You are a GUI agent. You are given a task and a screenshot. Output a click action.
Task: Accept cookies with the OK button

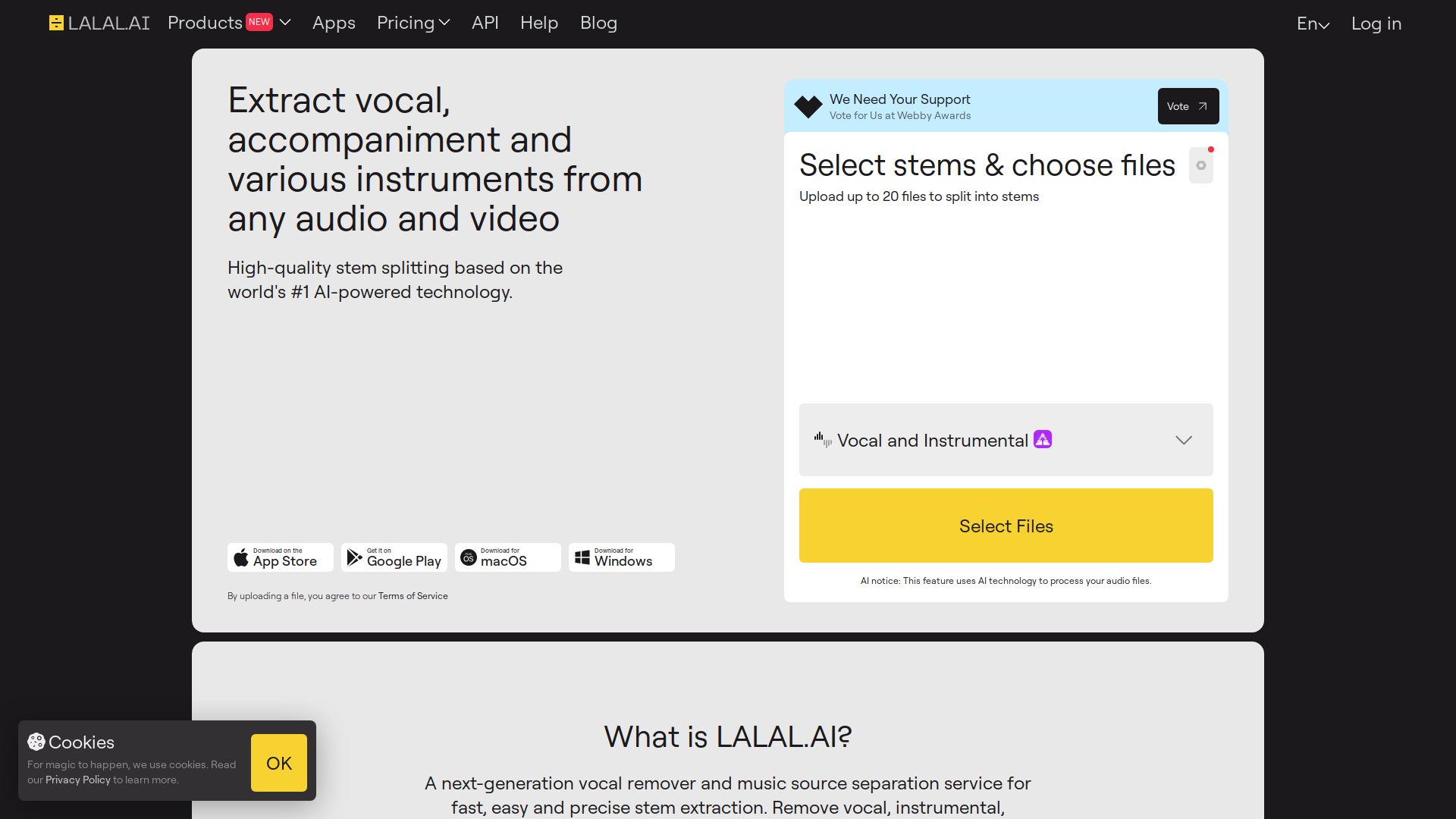[x=278, y=763]
